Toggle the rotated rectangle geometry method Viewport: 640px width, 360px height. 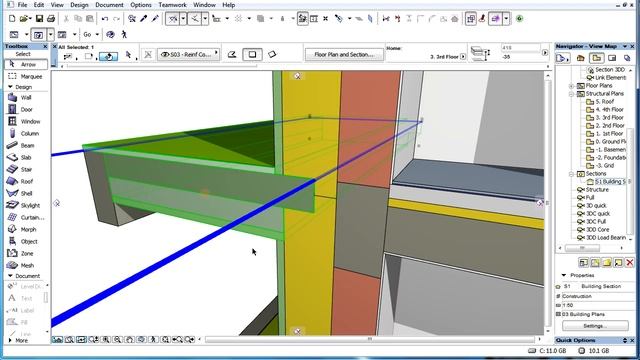[x=272, y=54]
